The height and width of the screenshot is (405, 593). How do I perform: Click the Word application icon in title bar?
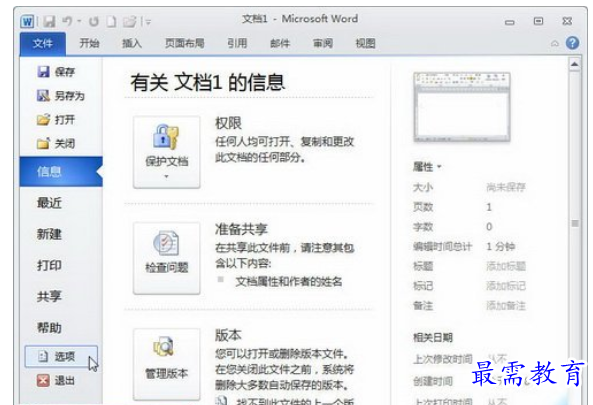pos(27,21)
